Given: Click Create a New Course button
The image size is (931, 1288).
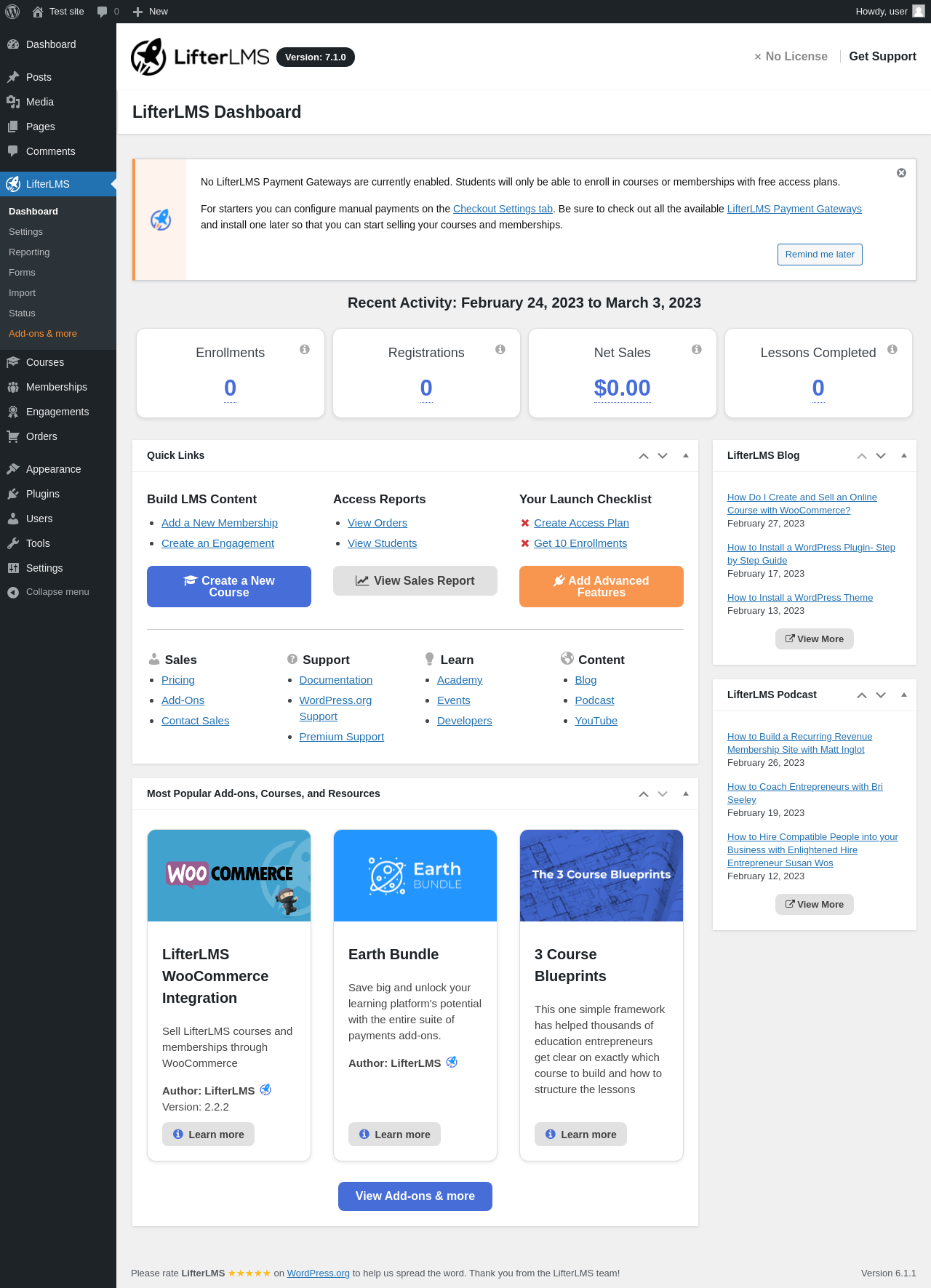Looking at the screenshot, I should [229, 586].
